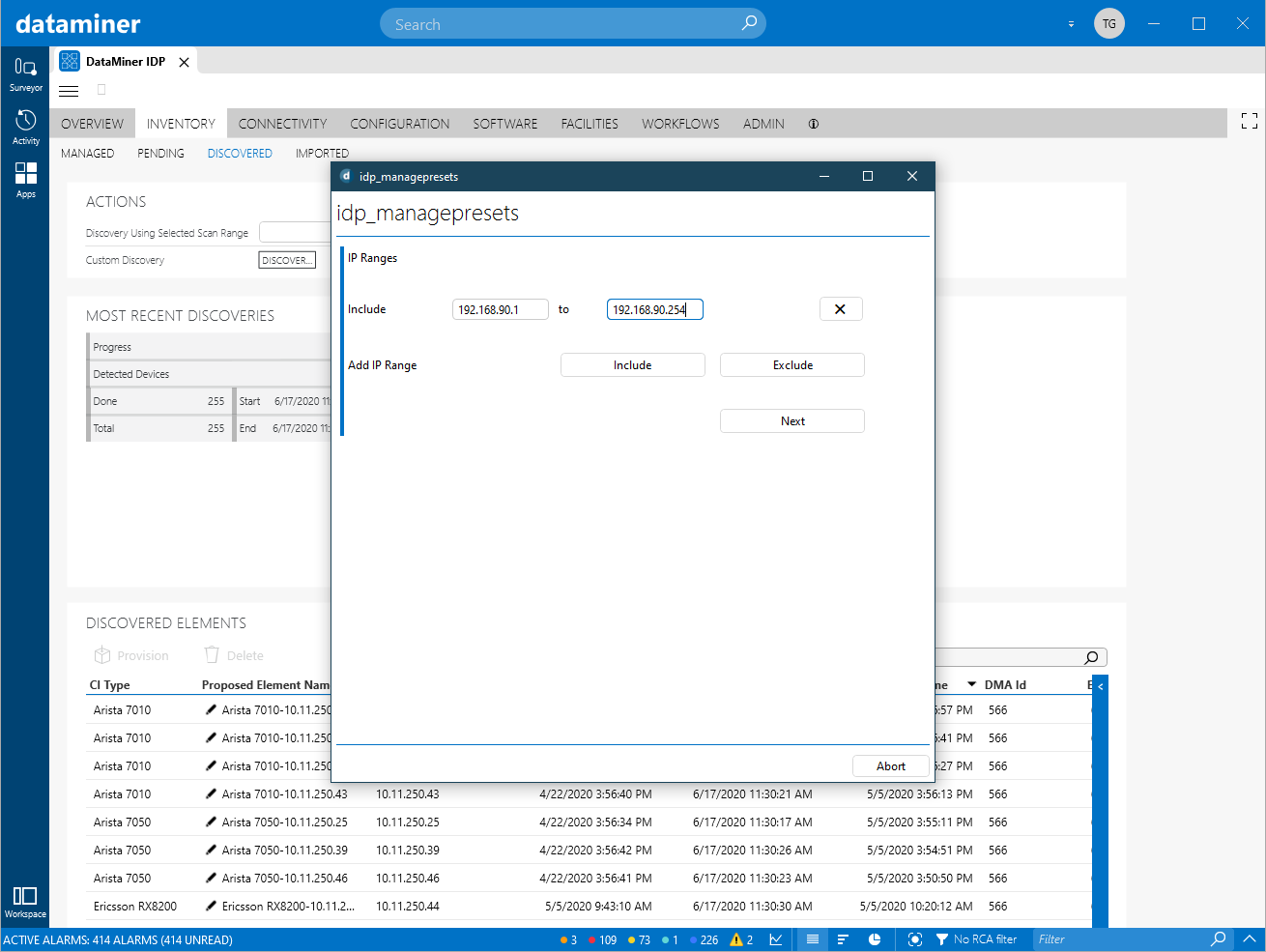Open the Apps sidebar panel
Screen dimensions: 1266x952
25,181
